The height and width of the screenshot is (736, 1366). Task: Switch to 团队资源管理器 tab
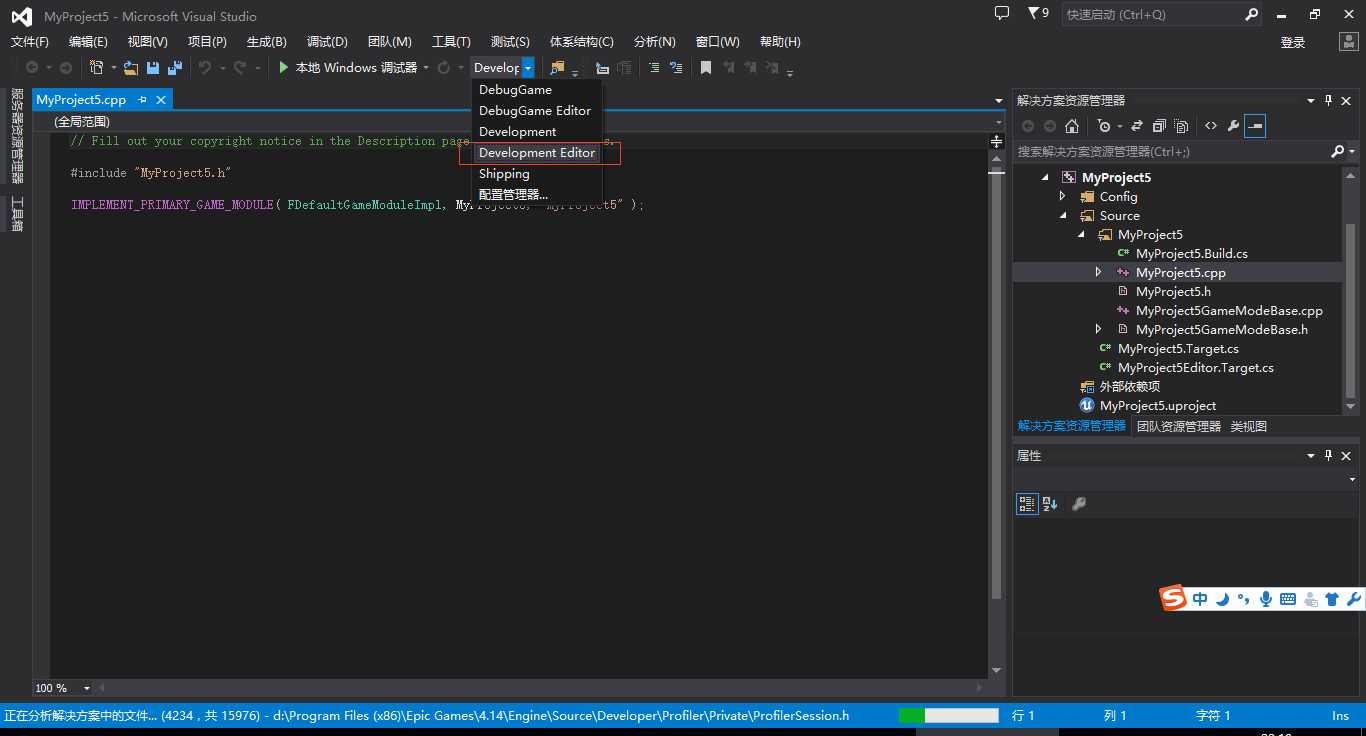click(1179, 426)
